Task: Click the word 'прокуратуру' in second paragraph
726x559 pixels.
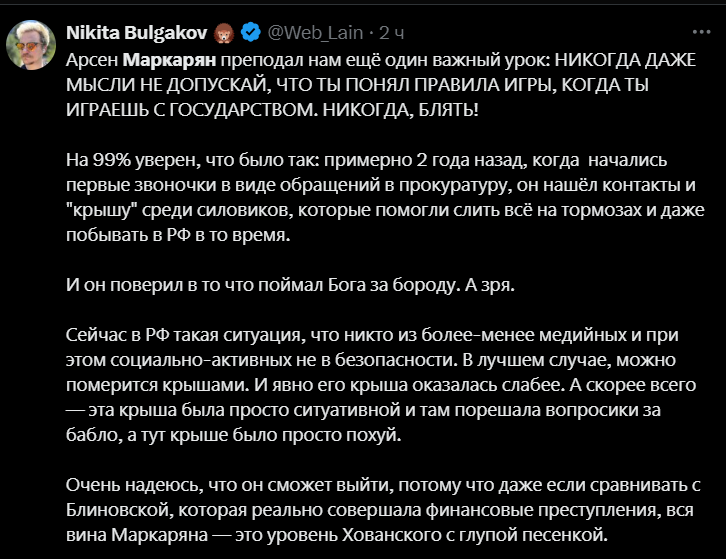Action: 455,185
